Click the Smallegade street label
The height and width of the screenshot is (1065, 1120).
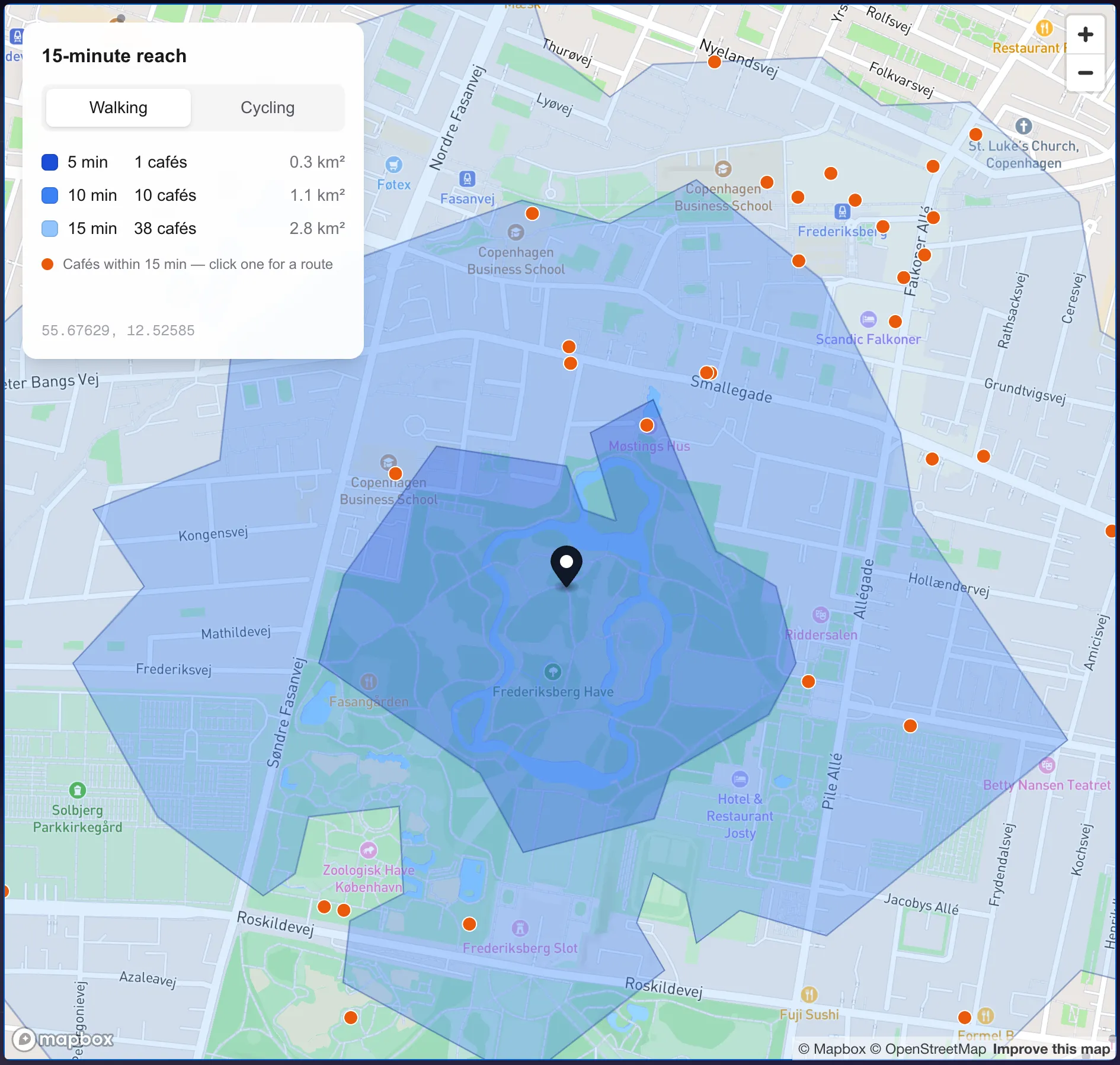click(731, 389)
